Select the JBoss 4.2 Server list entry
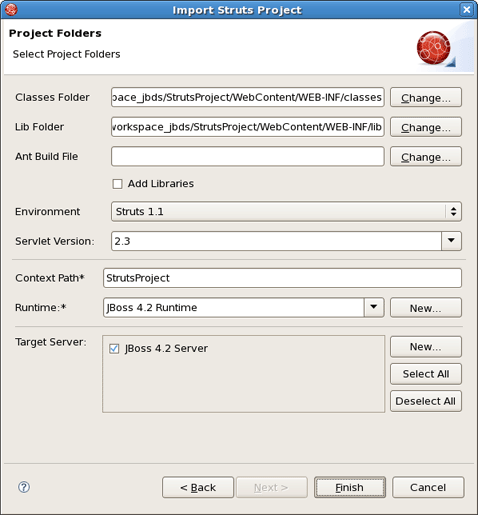 (x=166, y=349)
